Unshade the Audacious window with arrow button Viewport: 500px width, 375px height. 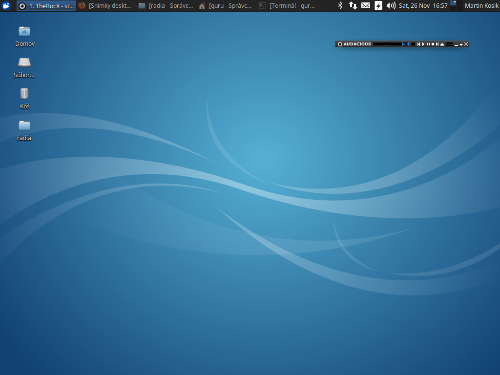pos(461,44)
